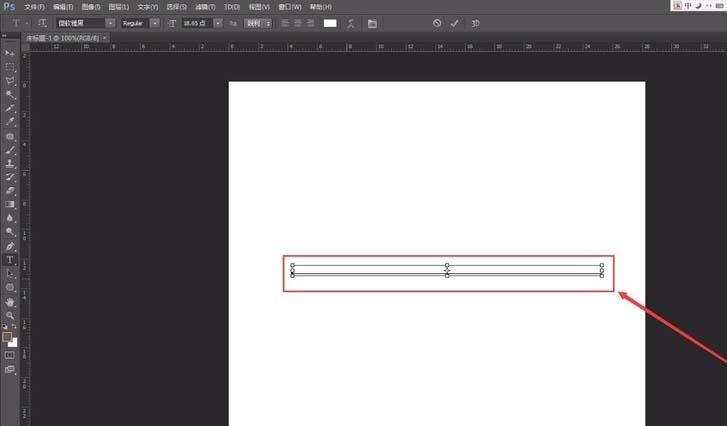Select the Hand tool
Screen dimensions: 727x426
point(10,301)
